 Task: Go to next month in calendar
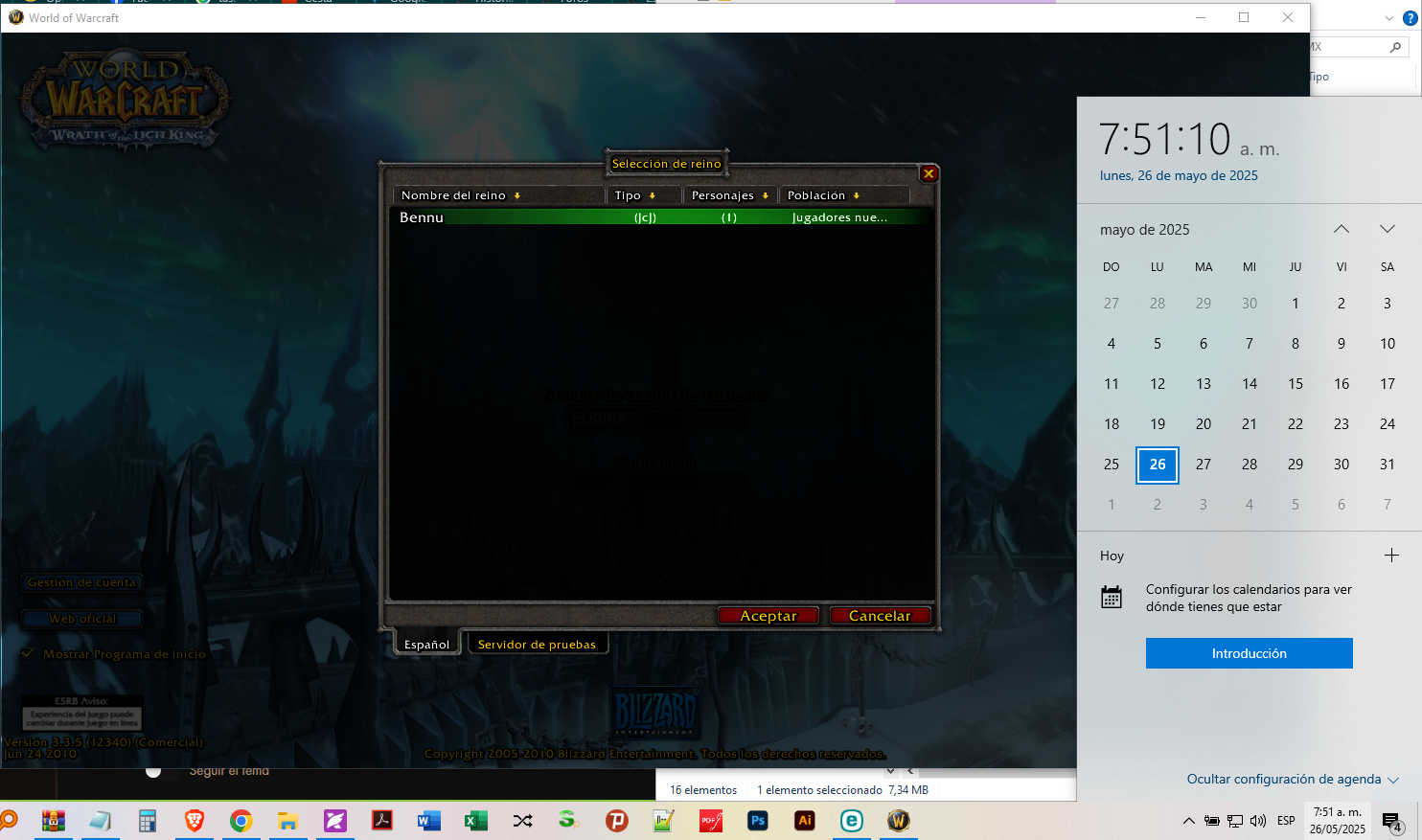pos(1388,229)
